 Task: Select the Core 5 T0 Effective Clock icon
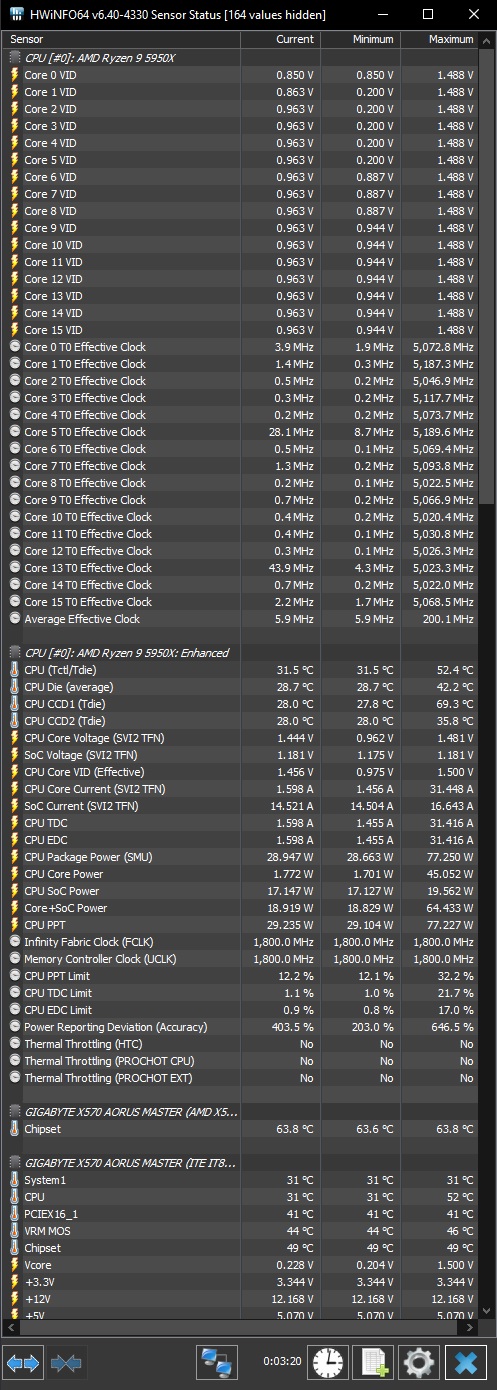[14, 432]
